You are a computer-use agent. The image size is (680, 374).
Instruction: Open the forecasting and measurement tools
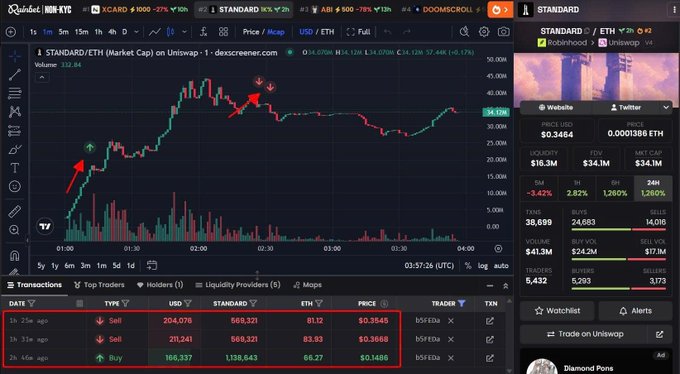click(15, 131)
